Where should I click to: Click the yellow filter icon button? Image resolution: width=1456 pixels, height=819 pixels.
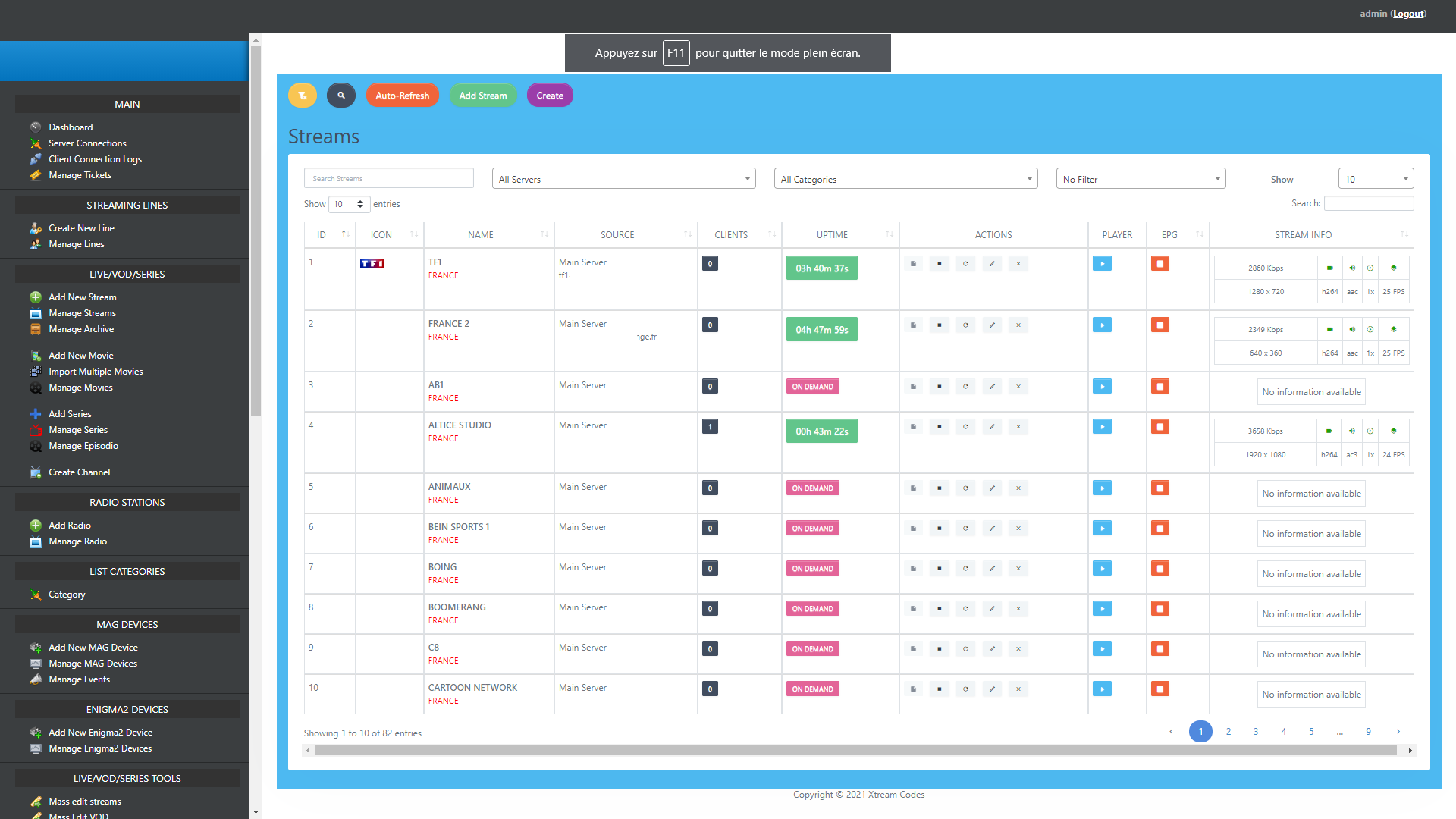(303, 96)
